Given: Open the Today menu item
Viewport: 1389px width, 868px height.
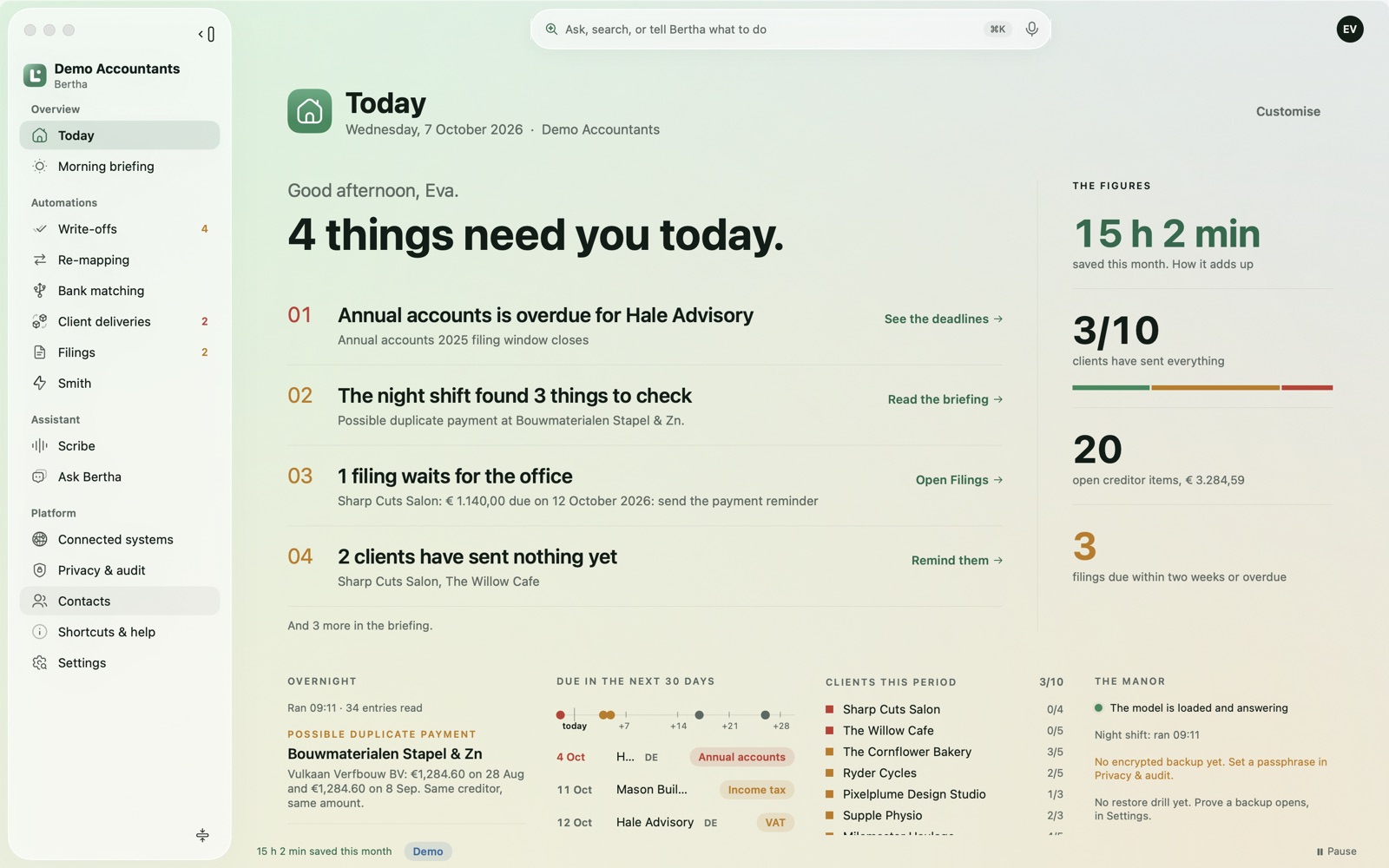Looking at the screenshot, I should point(120,135).
